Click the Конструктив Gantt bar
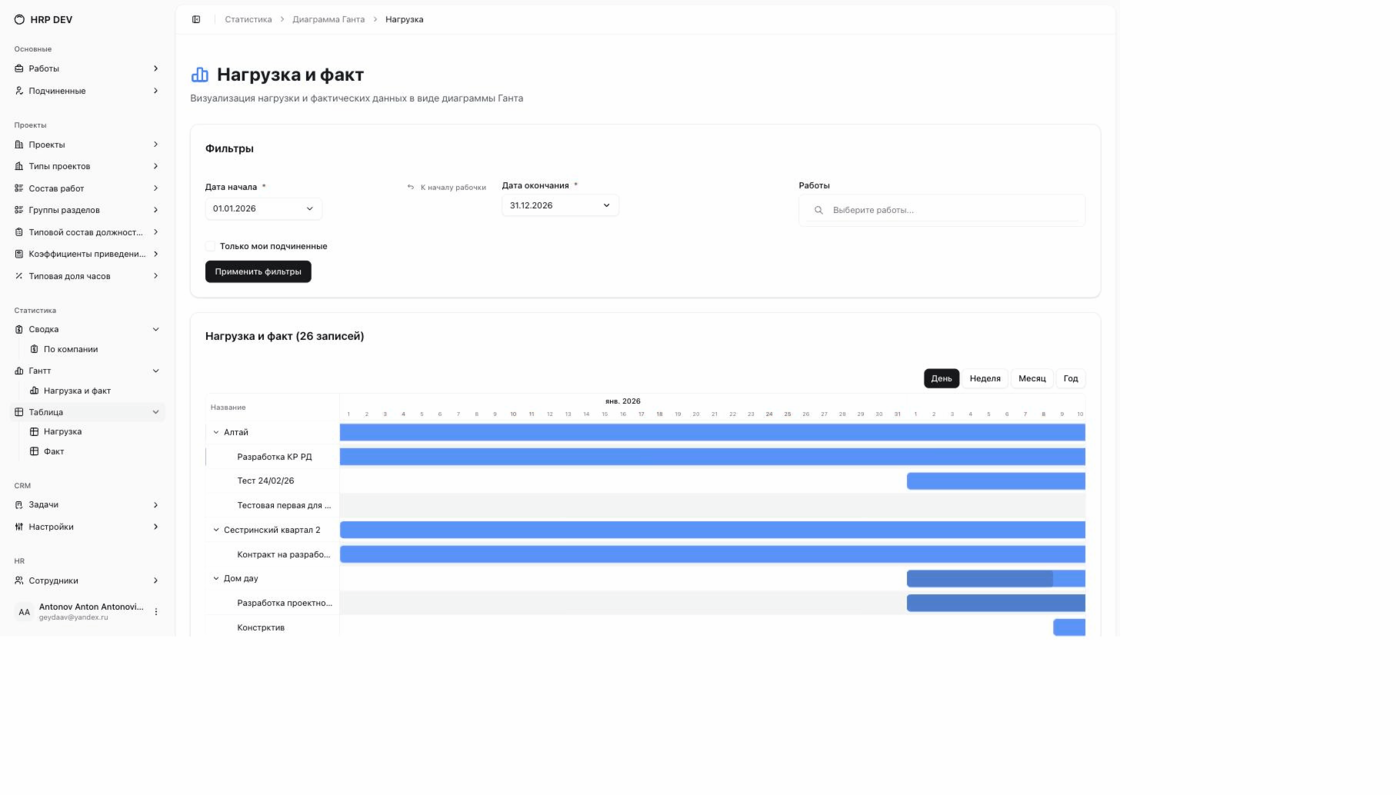The image size is (1400, 795). [1069, 628]
